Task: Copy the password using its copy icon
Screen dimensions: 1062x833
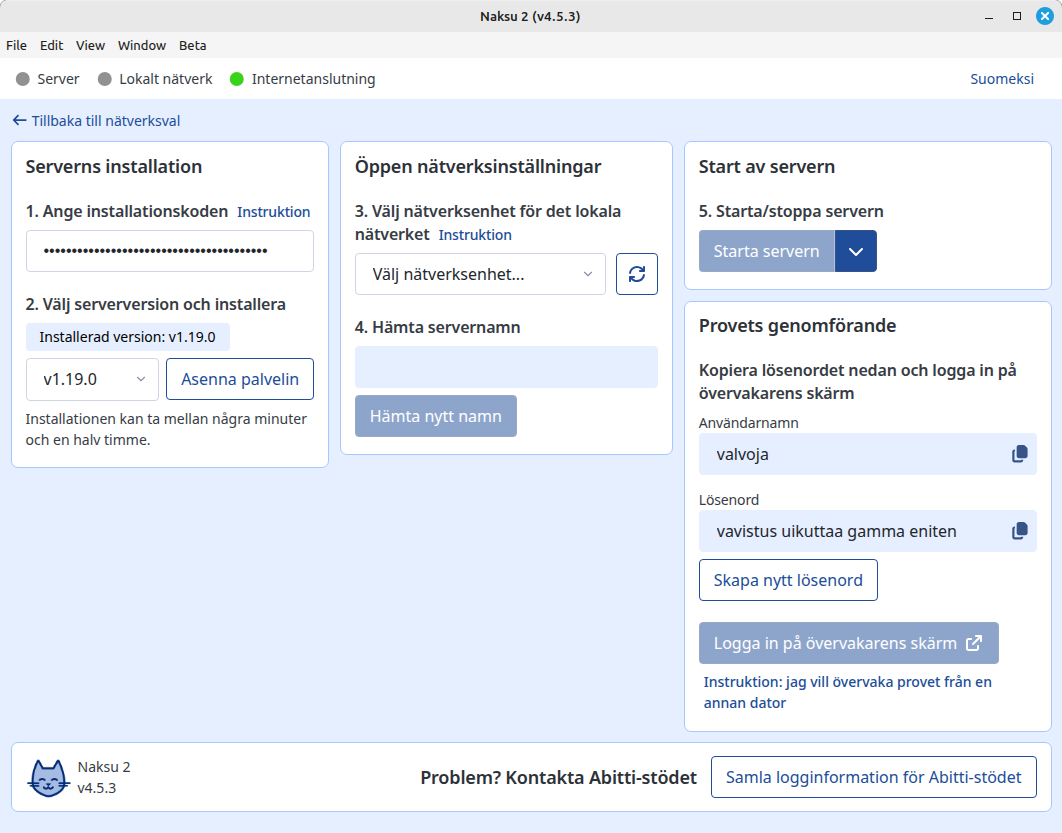Action: [1019, 531]
